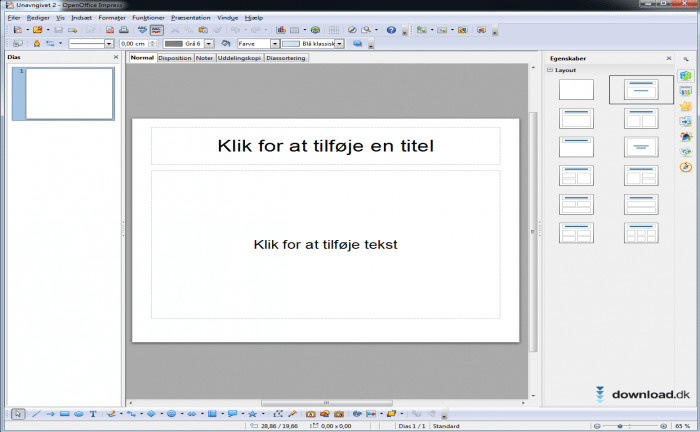Select the arrow selection tool

point(18,413)
